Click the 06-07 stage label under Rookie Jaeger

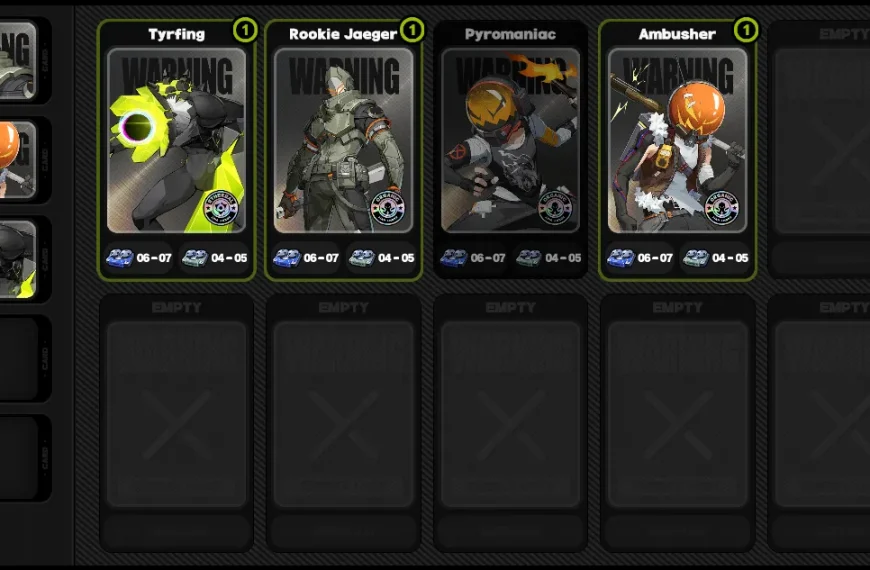(x=321, y=258)
